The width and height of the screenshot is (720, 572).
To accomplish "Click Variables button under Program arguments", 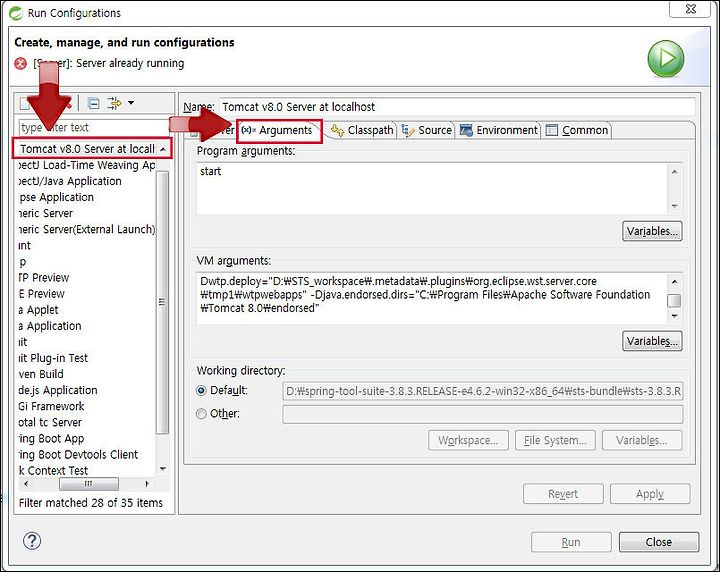I will [652, 231].
